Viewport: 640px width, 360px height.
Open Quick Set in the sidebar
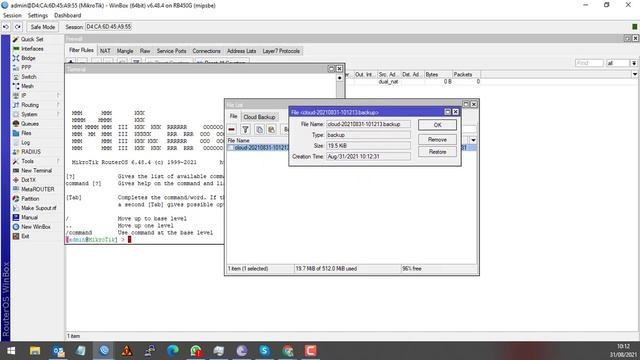pos(32,39)
